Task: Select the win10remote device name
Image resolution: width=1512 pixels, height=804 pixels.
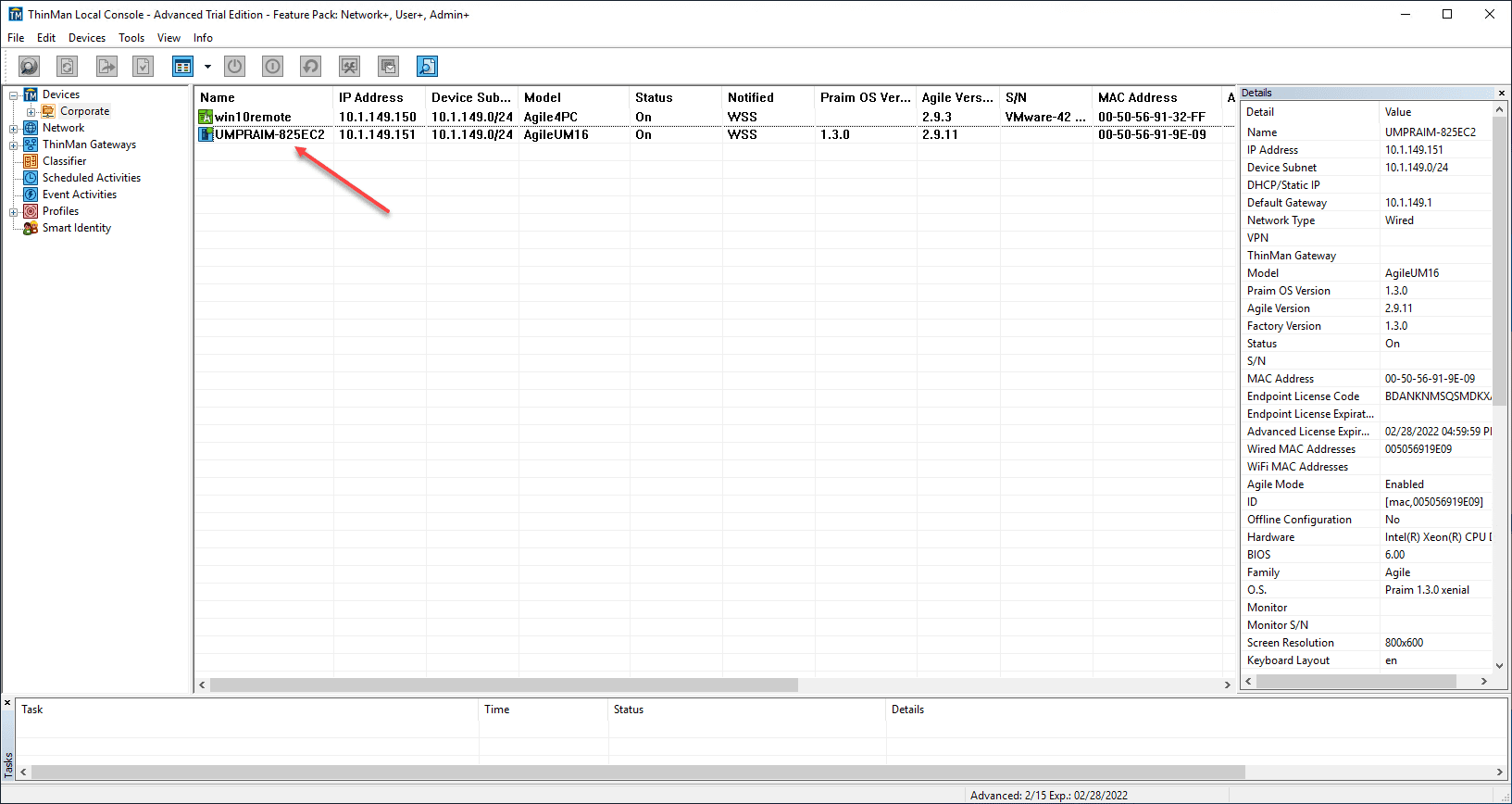Action: click(253, 117)
